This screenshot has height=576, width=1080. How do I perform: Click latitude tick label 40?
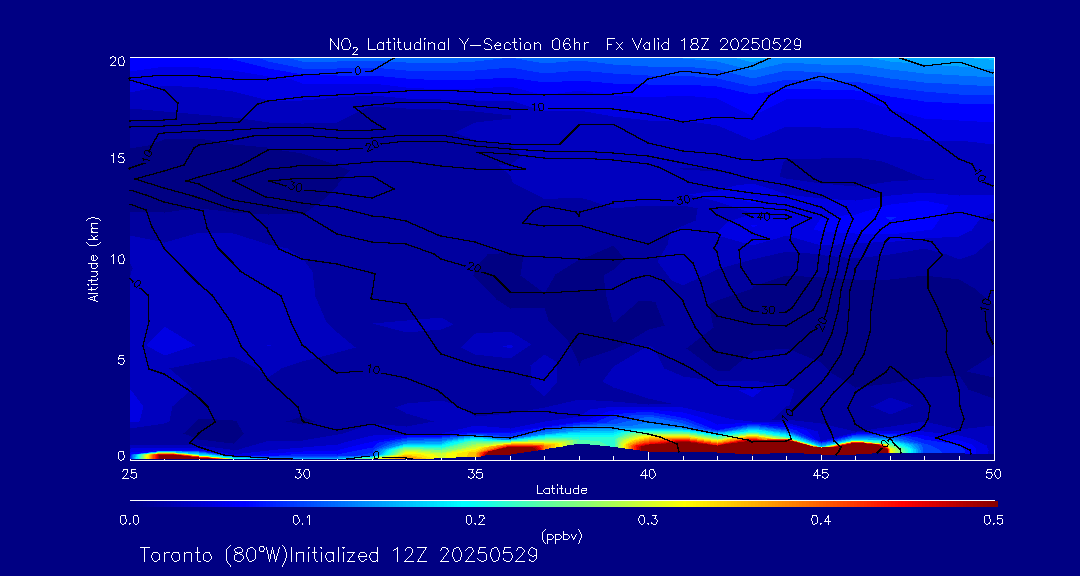click(648, 472)
